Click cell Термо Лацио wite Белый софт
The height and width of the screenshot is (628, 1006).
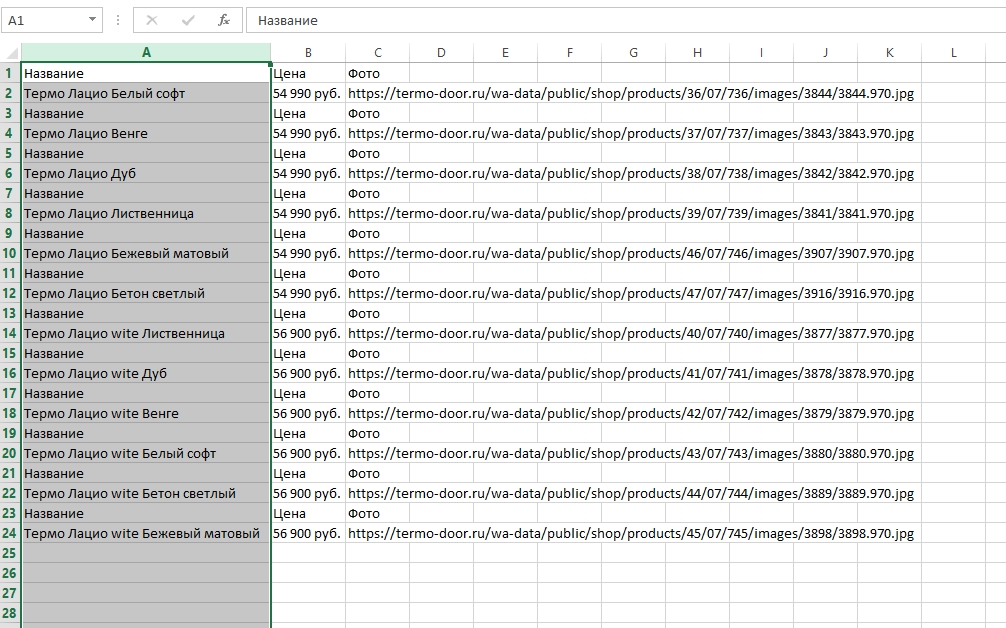[146, 454]
